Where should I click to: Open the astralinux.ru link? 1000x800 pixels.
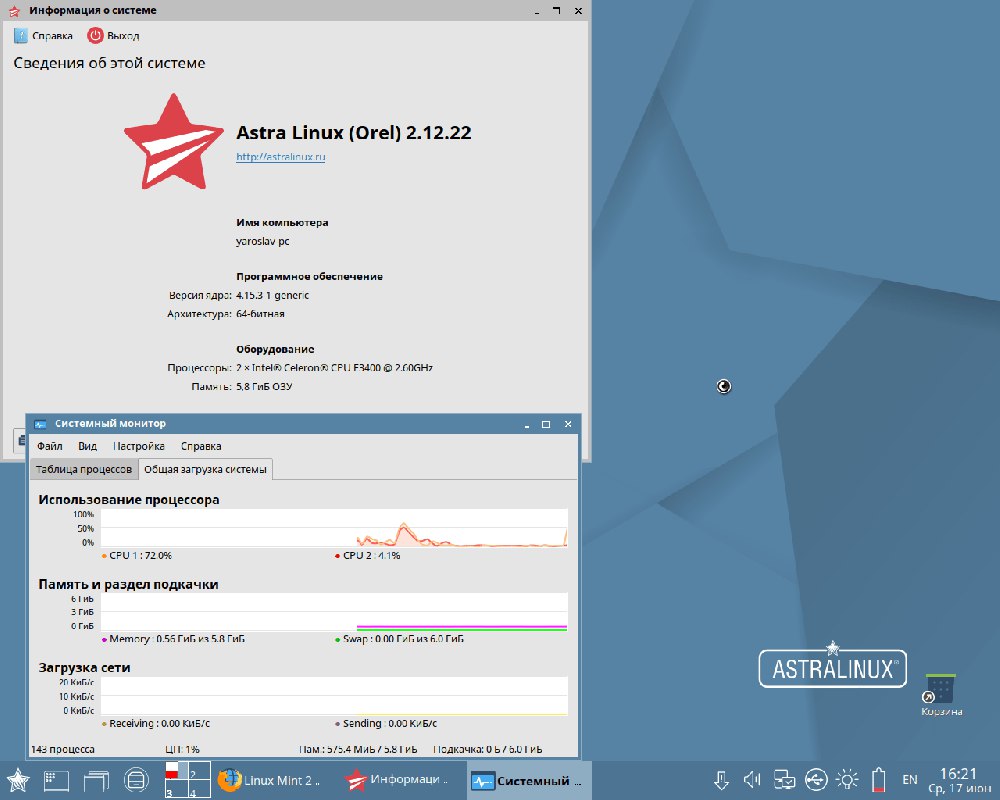click(x=281, y=156)
